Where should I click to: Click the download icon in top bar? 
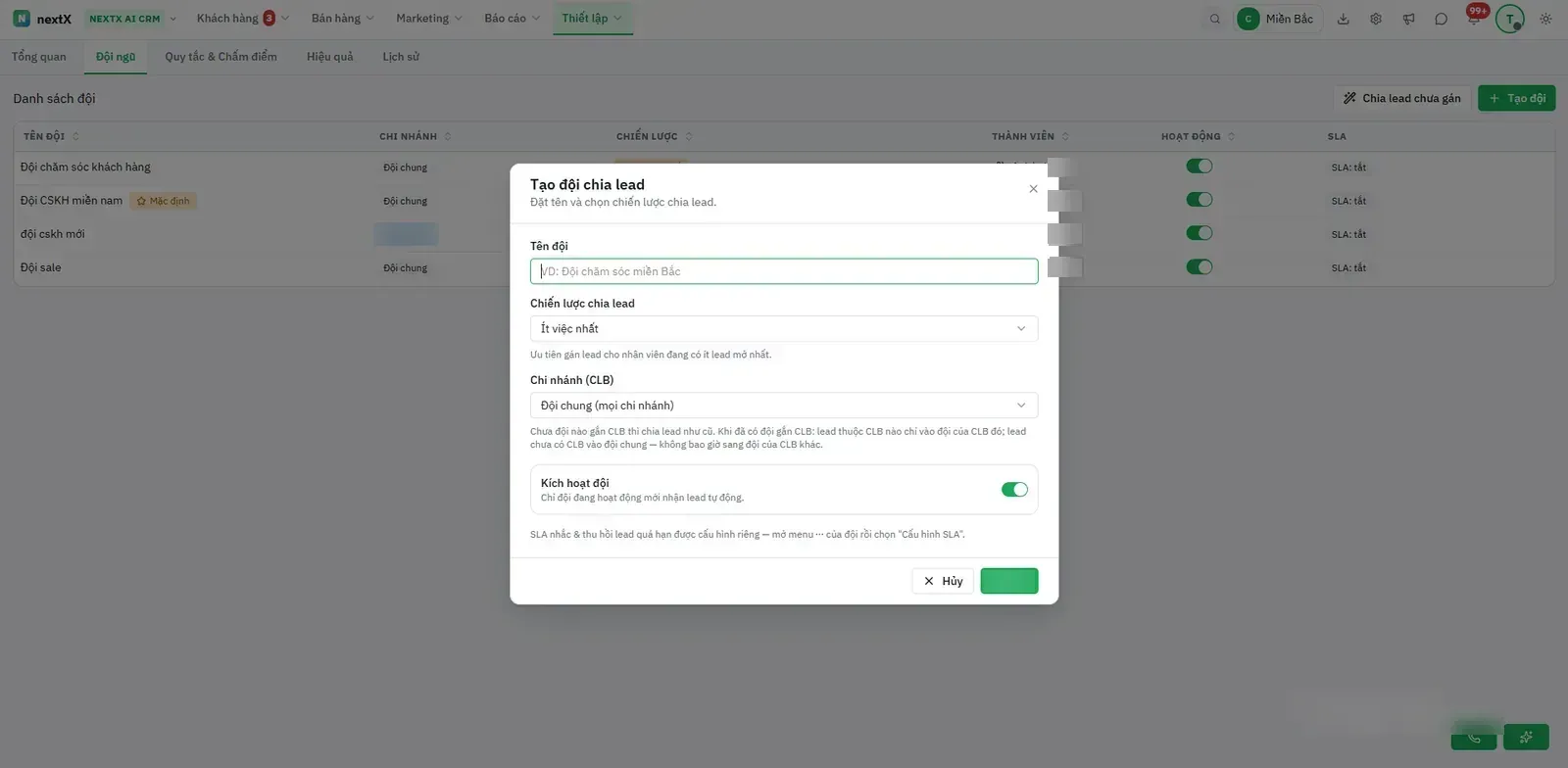click(1344, 19)
